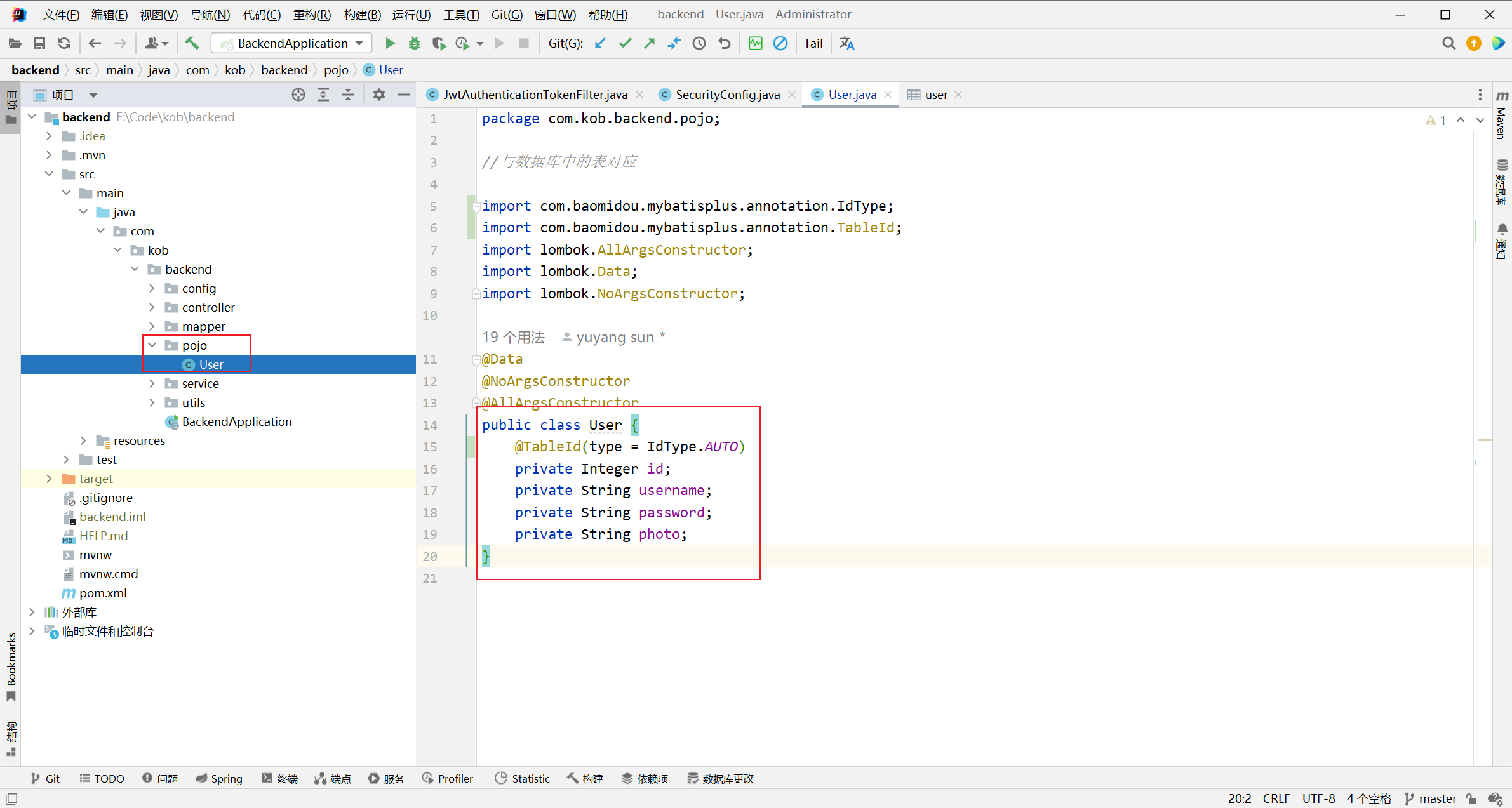Open BackendApplication run configuration dropdown

(x=292, y=43)
